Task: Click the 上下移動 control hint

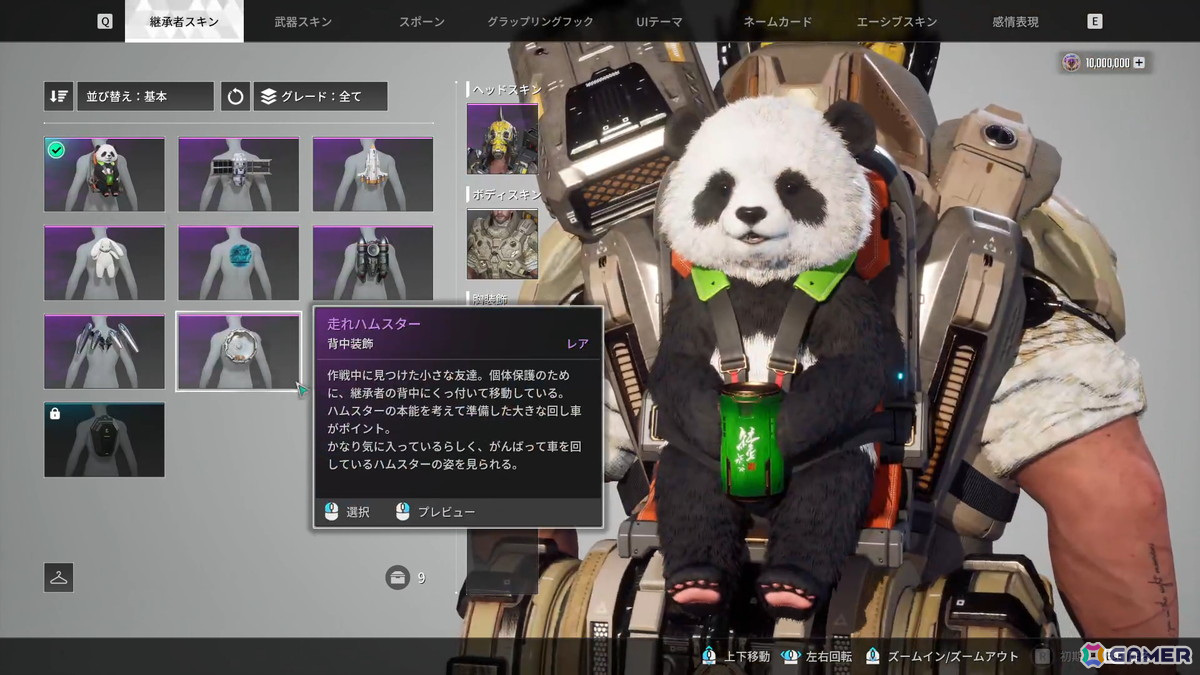Action: pos(746,656)
